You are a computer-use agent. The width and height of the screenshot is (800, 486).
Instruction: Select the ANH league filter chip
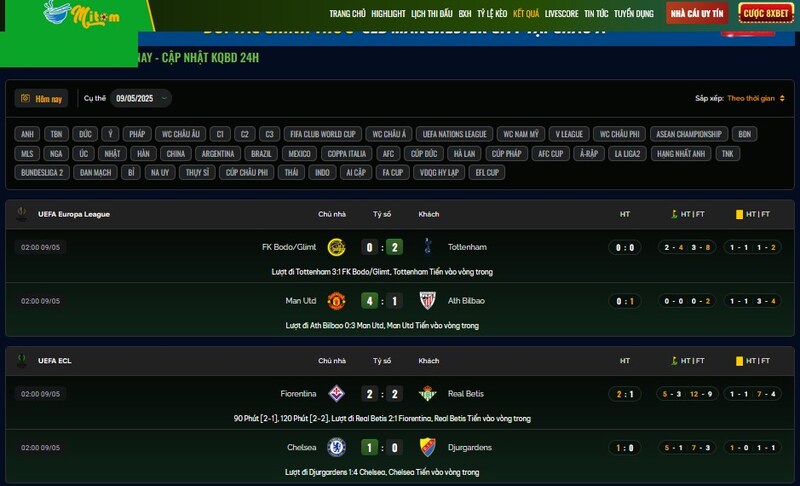[x=28, y=134]
